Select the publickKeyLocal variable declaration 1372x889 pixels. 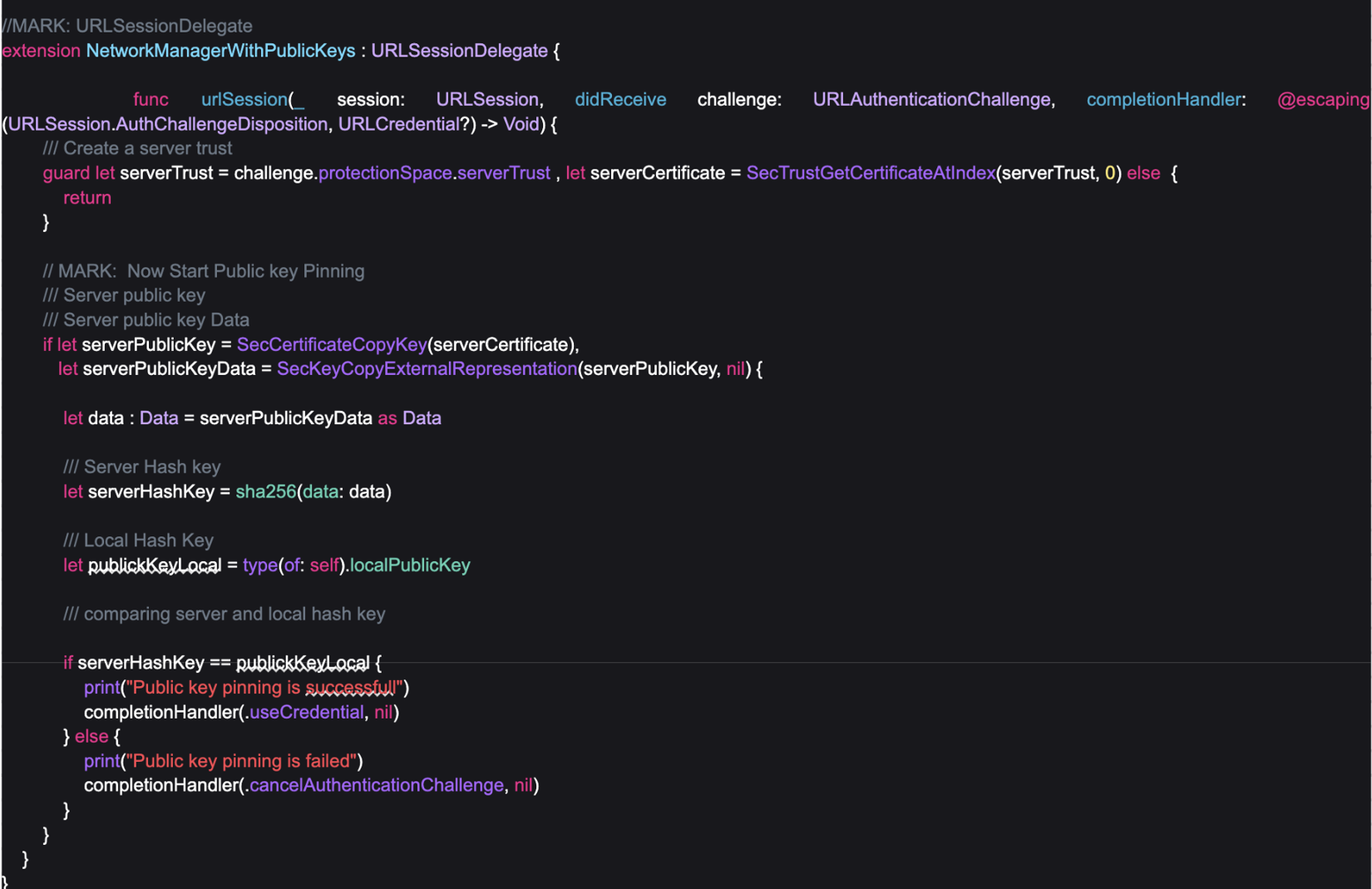tap(154, 566)
